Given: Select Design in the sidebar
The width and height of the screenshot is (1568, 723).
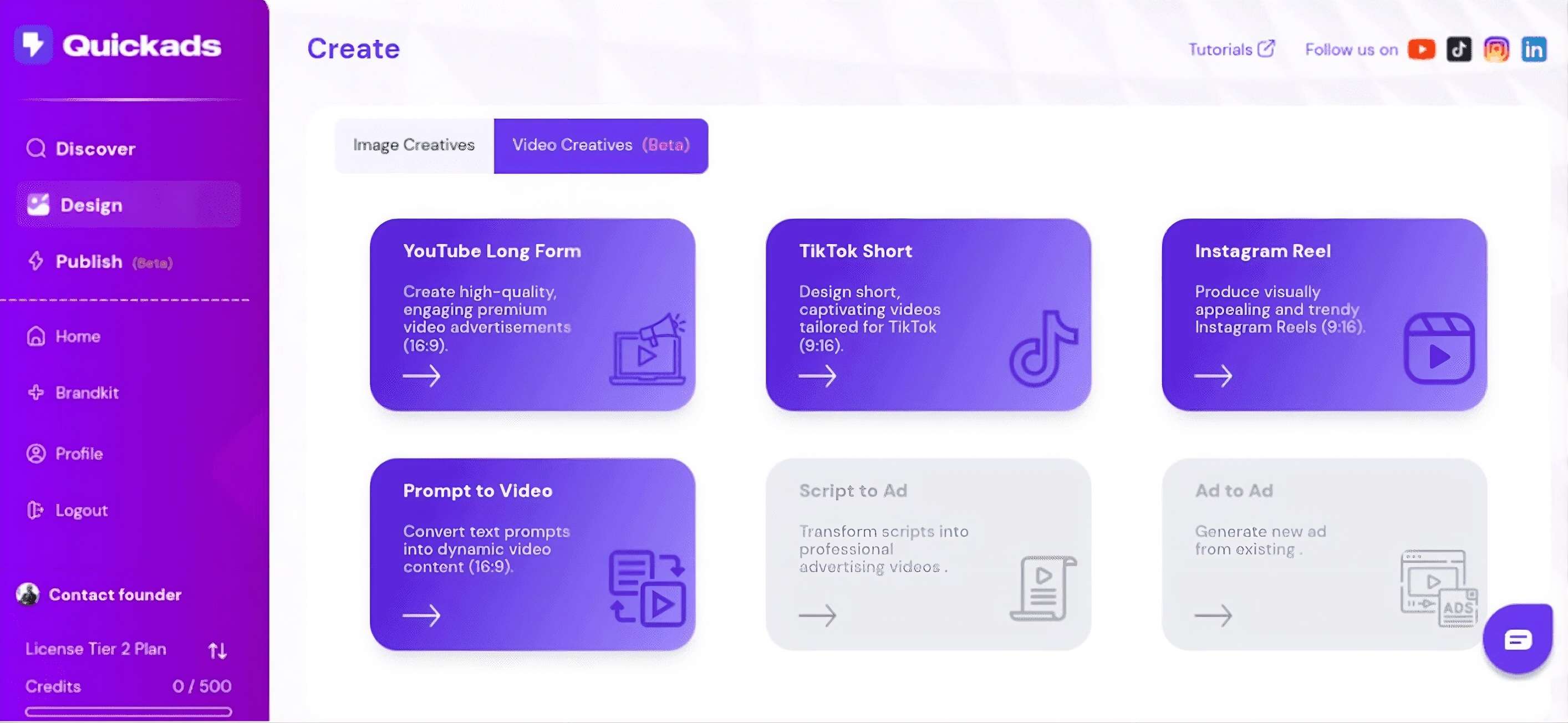Looking at the screenshot, I should (129, 205).
